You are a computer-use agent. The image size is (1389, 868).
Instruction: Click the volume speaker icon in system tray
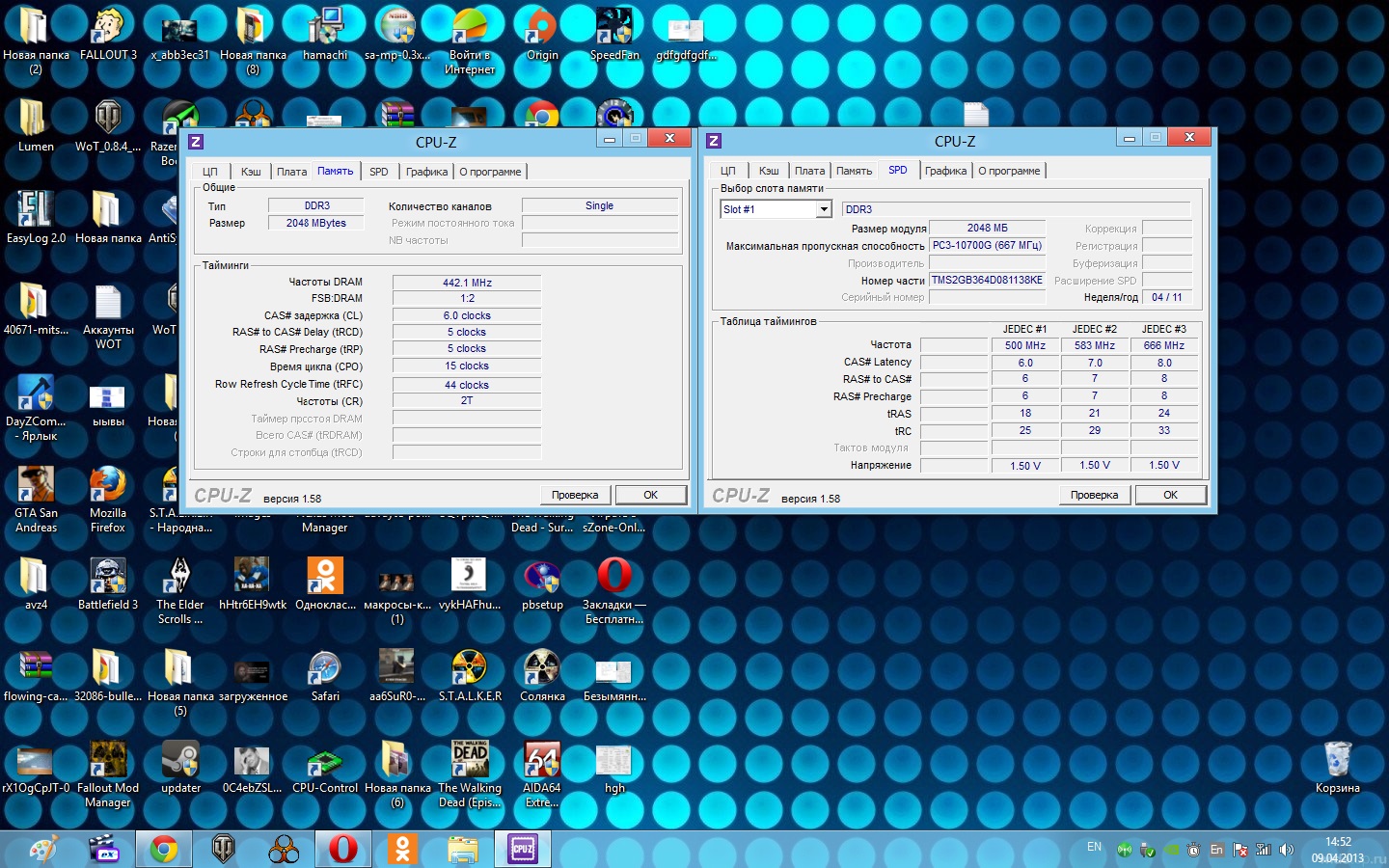(x=1286, y=850)
